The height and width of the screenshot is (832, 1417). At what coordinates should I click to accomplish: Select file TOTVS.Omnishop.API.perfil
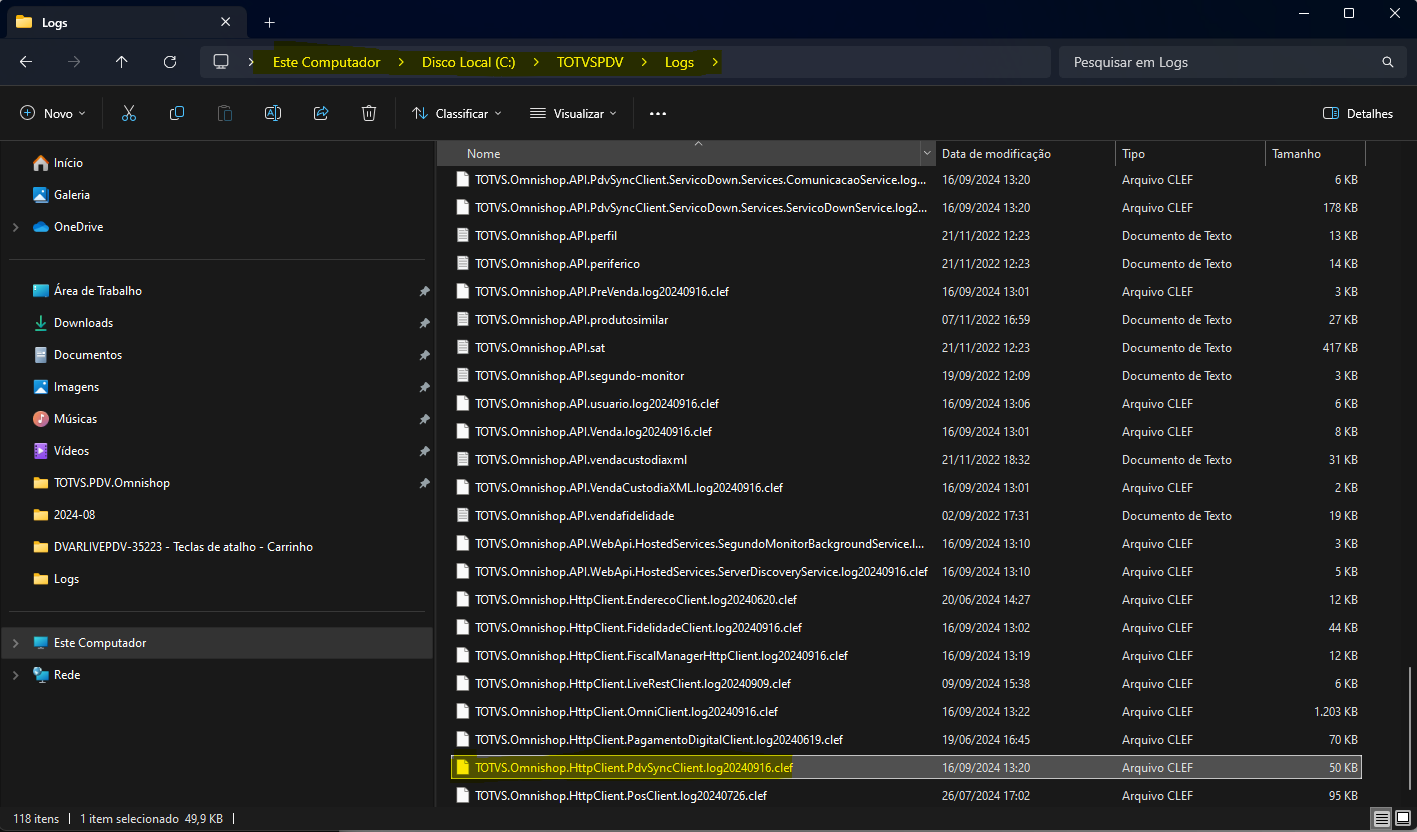point(546,236)
